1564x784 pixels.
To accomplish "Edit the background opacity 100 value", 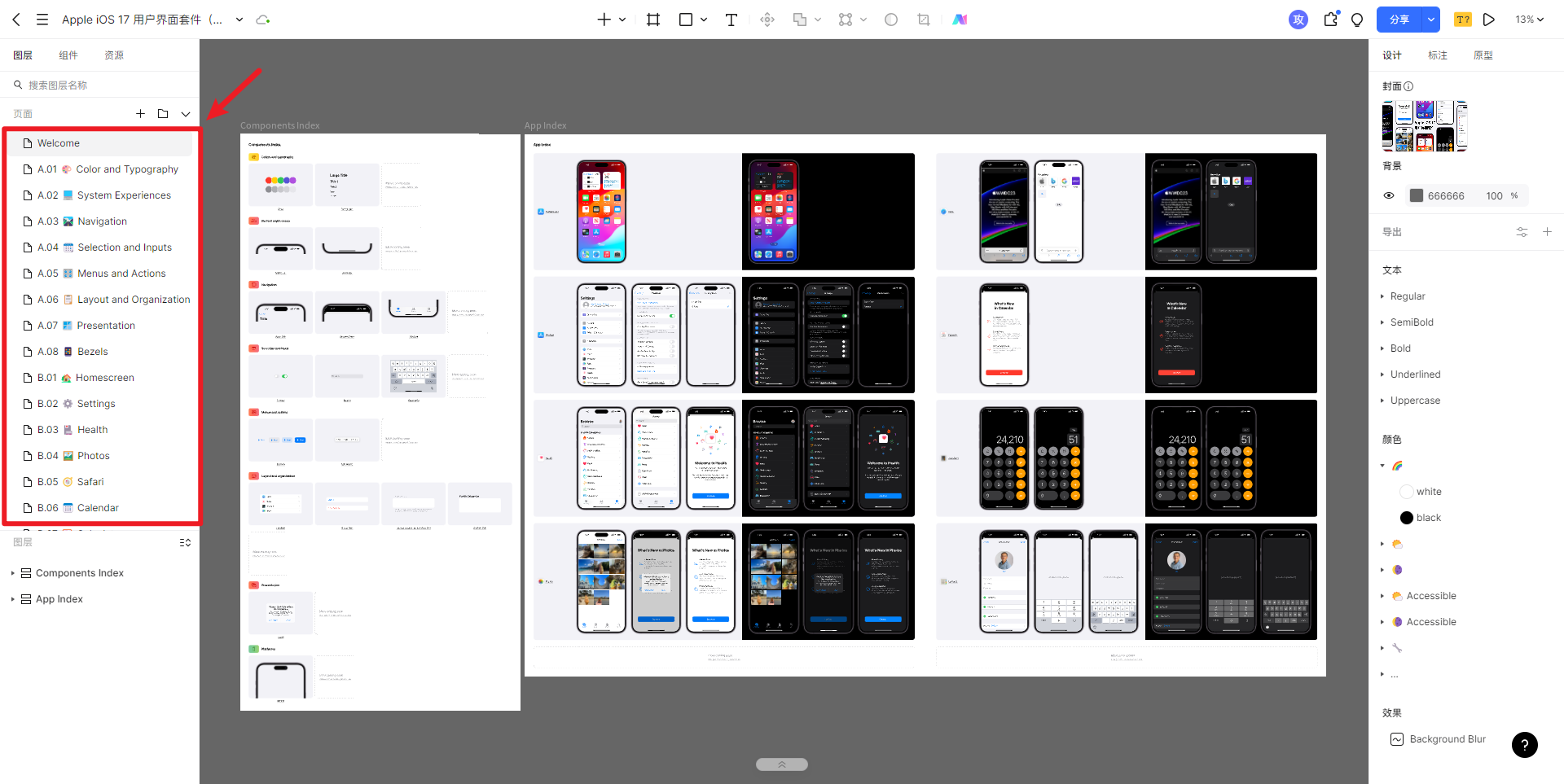I will coord(1494,195).
